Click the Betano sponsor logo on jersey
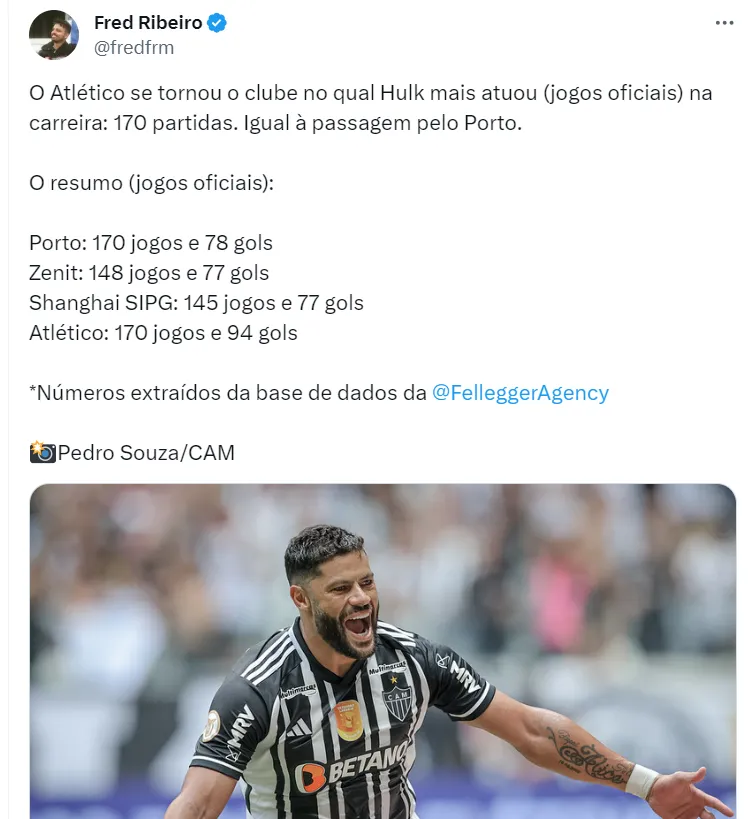This screenshot has height=819, width=754. pos(351,767)
